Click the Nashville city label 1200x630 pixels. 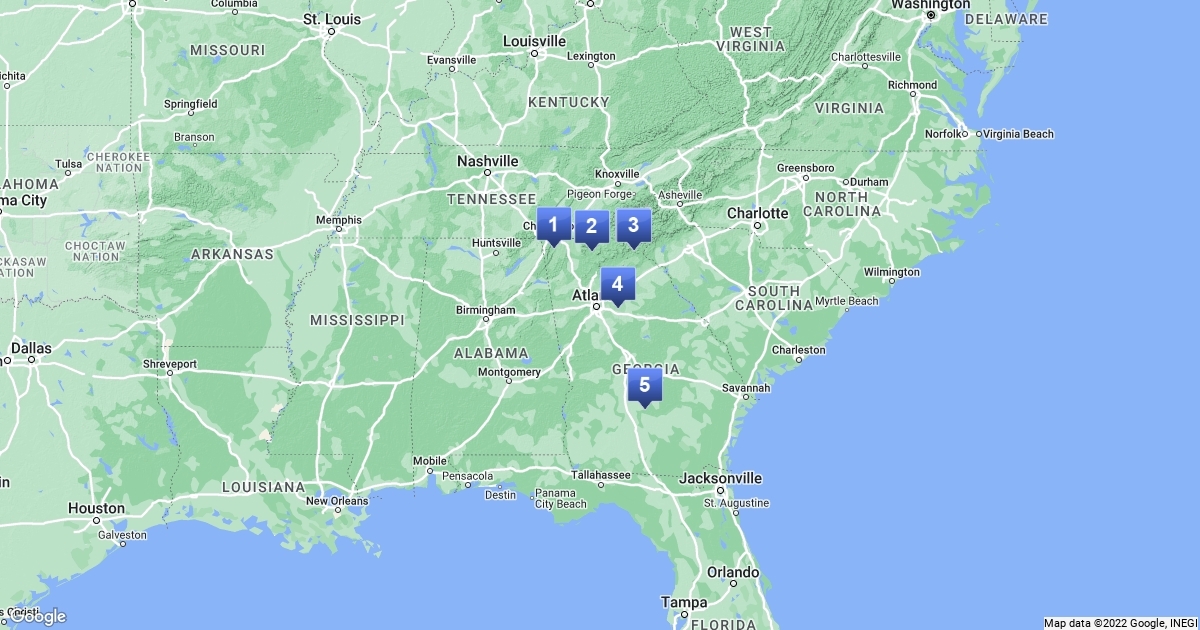click(487, 161)
